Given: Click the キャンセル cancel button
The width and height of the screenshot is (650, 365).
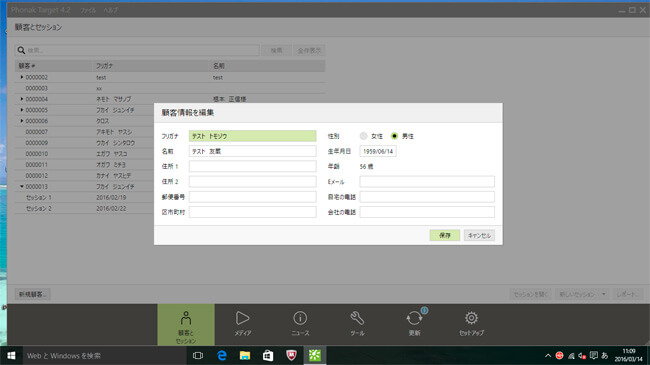Looking at the screenshot, I should coord(479,235).
